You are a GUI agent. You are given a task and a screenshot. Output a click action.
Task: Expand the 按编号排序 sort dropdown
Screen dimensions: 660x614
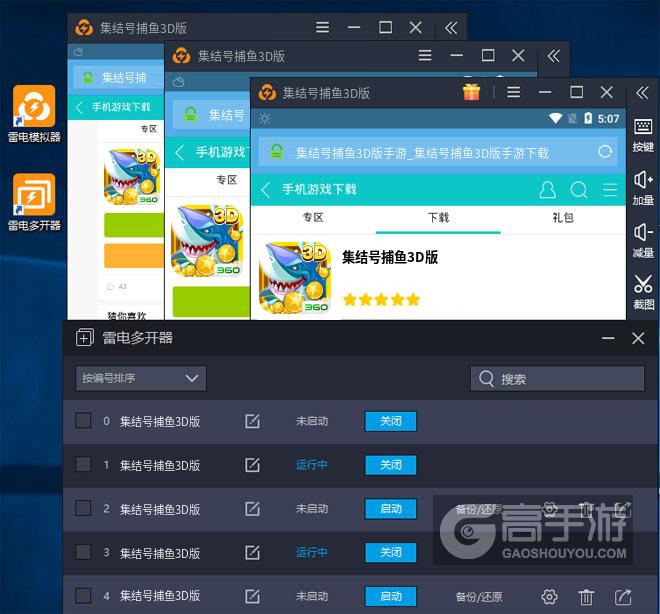pos(141,378)
